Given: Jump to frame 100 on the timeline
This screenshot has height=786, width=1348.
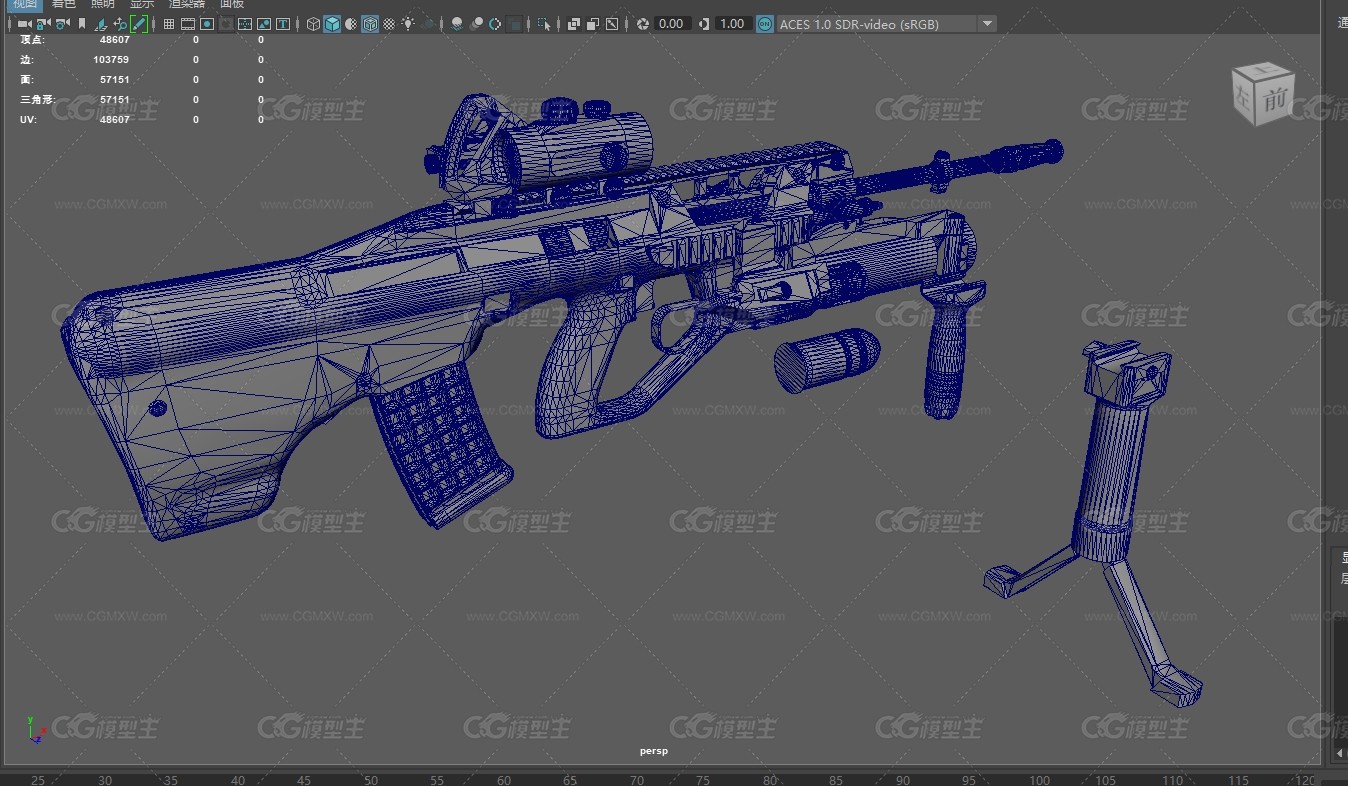Looking at the screenshot, I should (1040, 780).
